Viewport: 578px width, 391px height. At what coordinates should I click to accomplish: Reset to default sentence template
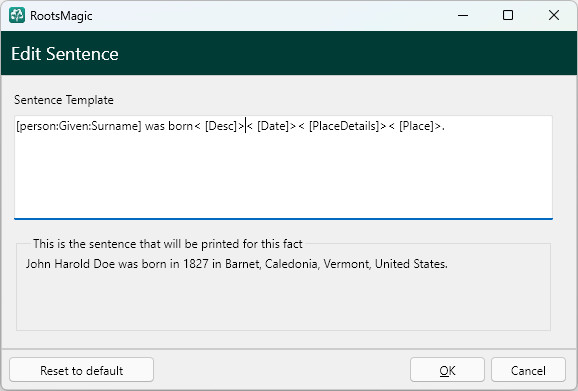(81, 370)
